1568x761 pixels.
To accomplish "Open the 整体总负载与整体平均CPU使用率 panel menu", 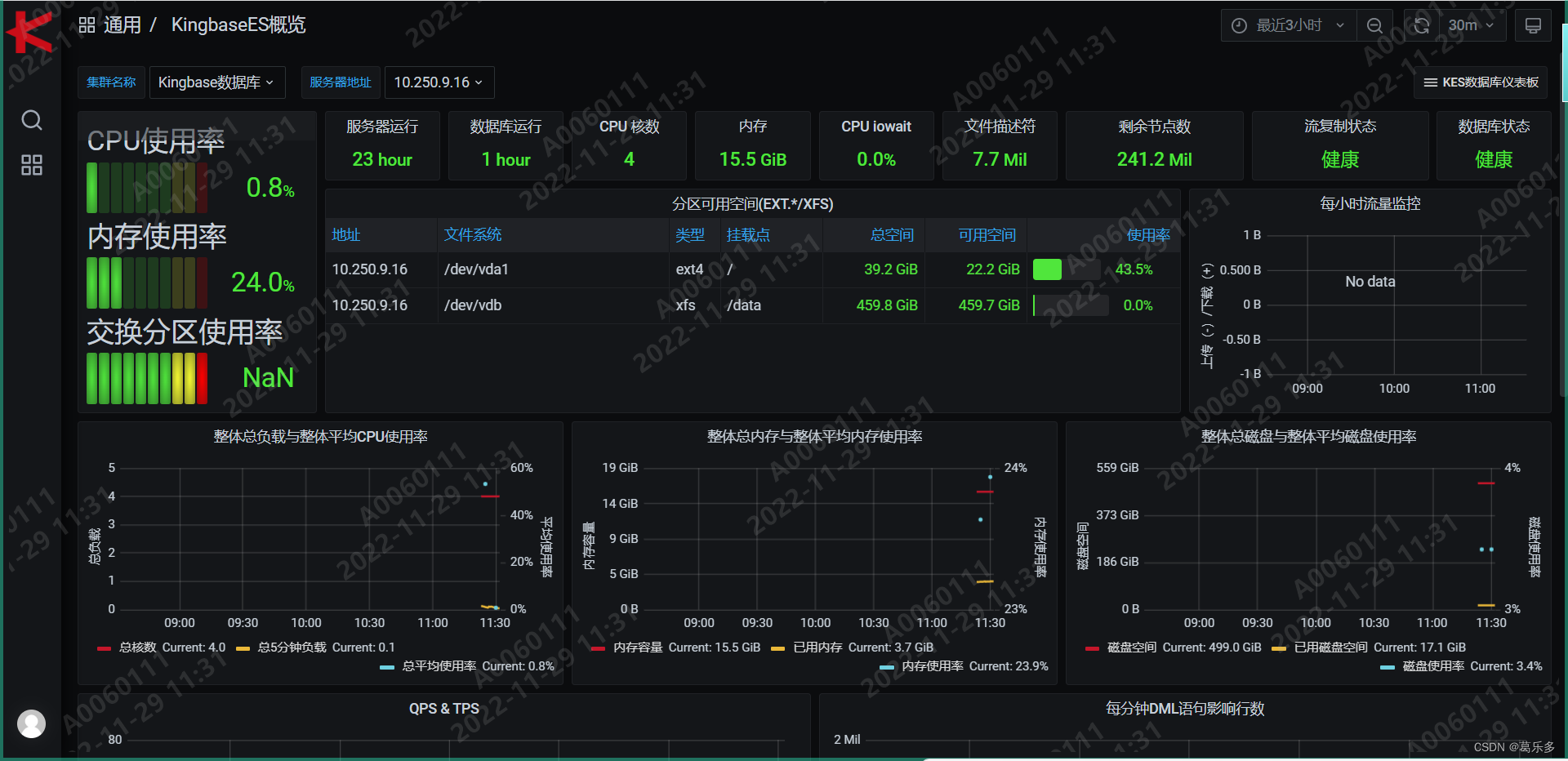I will tap(320, 437).
